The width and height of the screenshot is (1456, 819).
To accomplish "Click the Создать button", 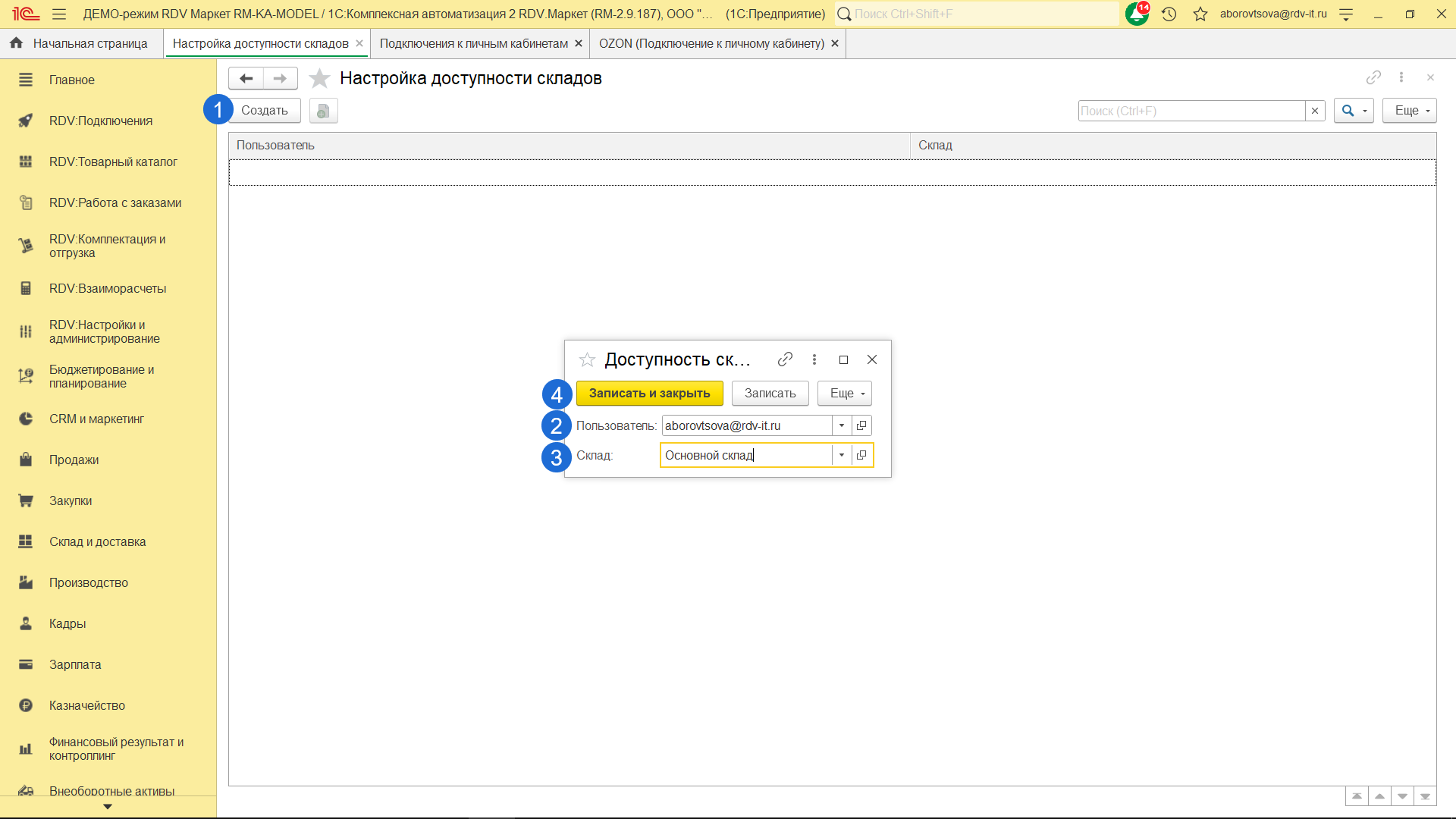I will (265, 111).
